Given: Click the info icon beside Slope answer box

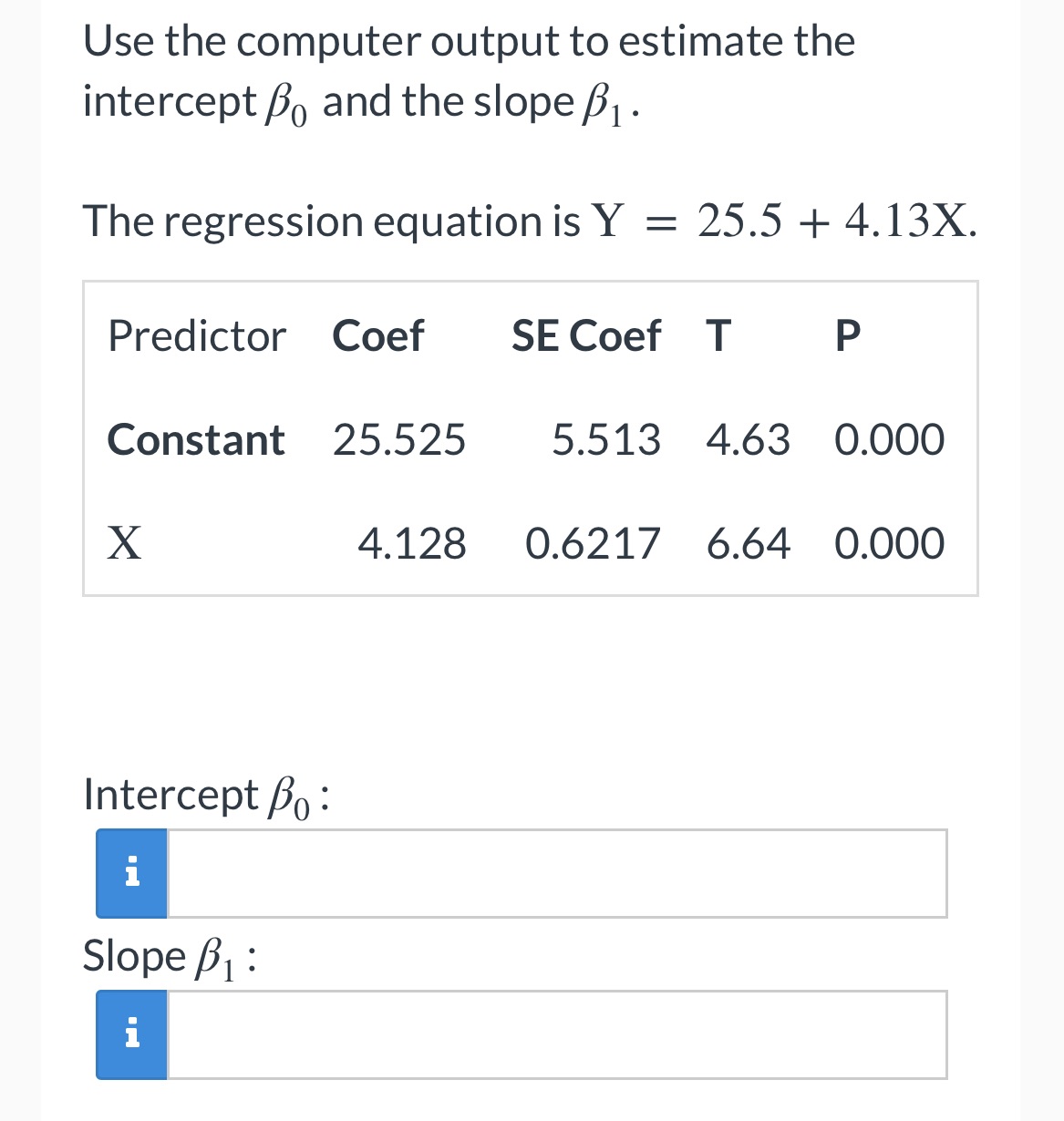Looking at the screenshot, I should [131, 1033].
